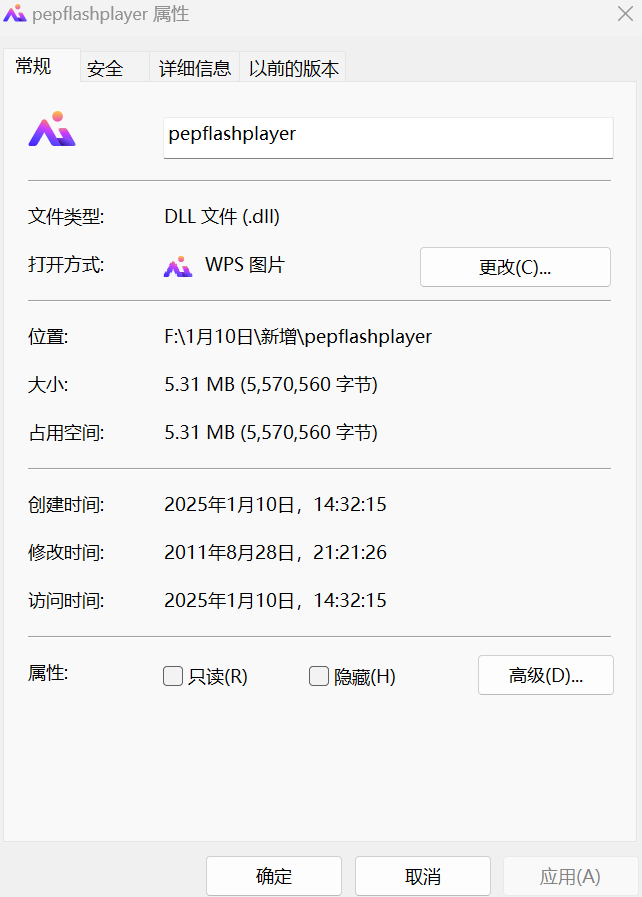Click the 文件类型: label
This screenshot has width=642, height=897.
(x=66, y=217)
